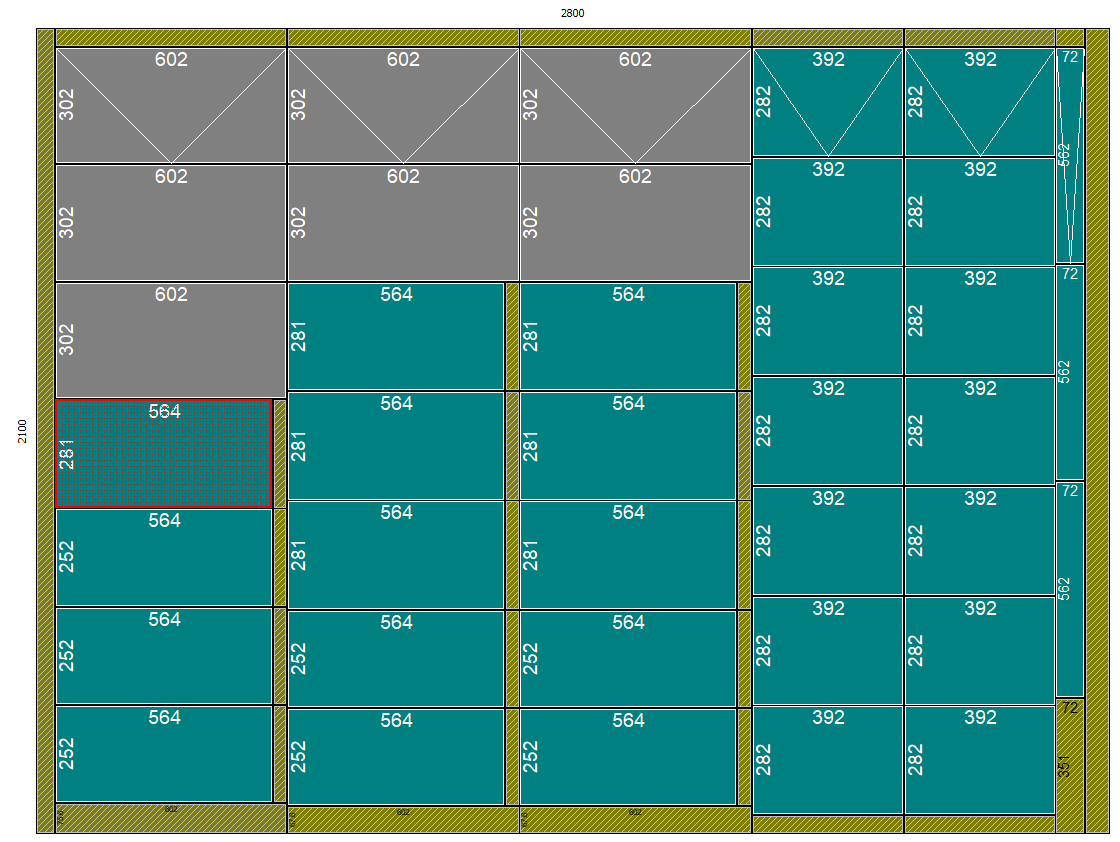The image size is (1120, 842).
Task: Select leftmost teal 392×282 panel with V marking
Action: coord(828,102)
